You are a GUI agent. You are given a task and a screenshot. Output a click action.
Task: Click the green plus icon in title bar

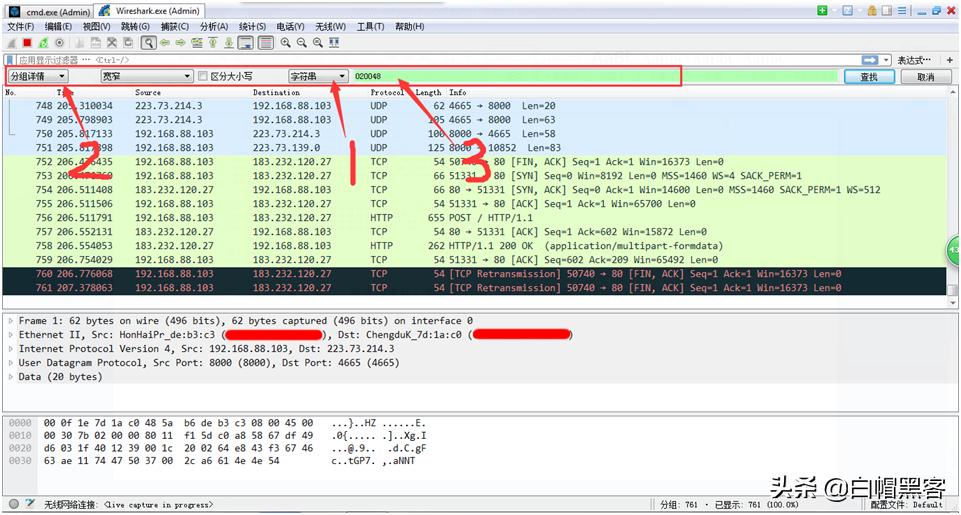(822, 10)
